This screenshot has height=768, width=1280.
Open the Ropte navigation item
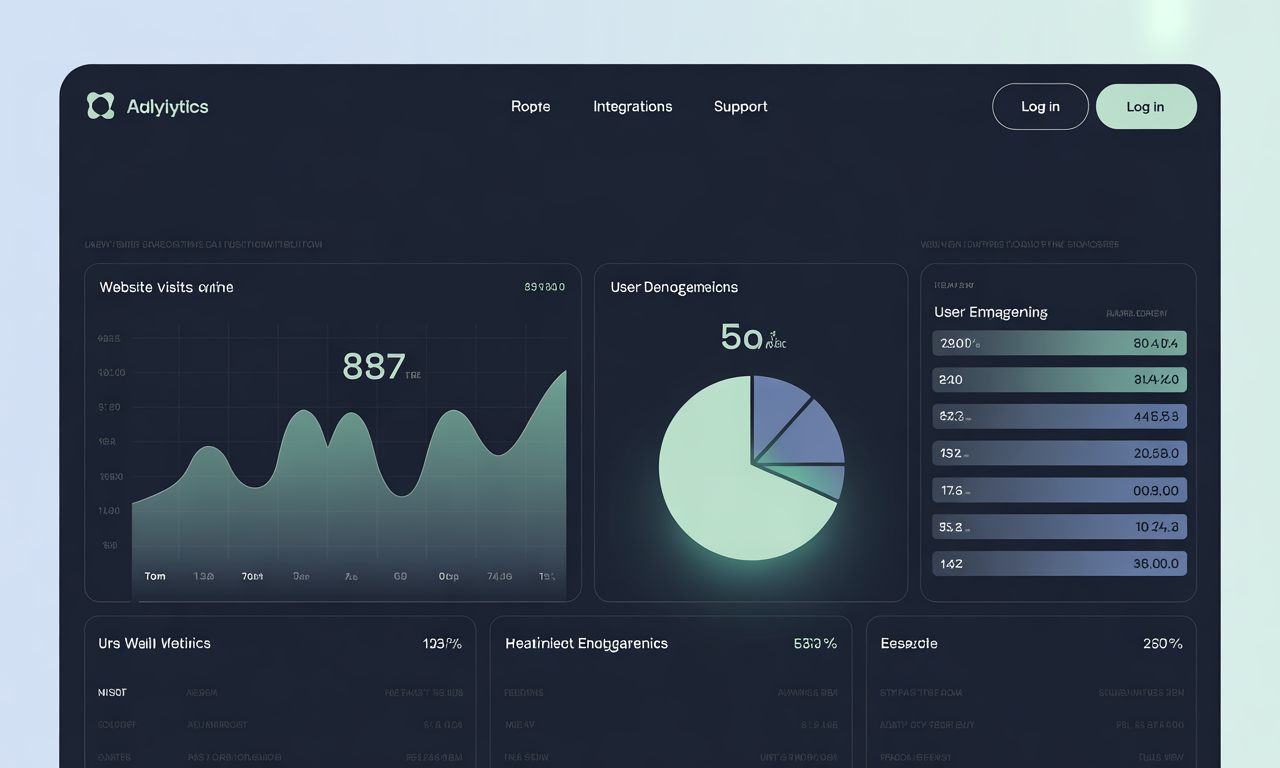tap(531, 106)
